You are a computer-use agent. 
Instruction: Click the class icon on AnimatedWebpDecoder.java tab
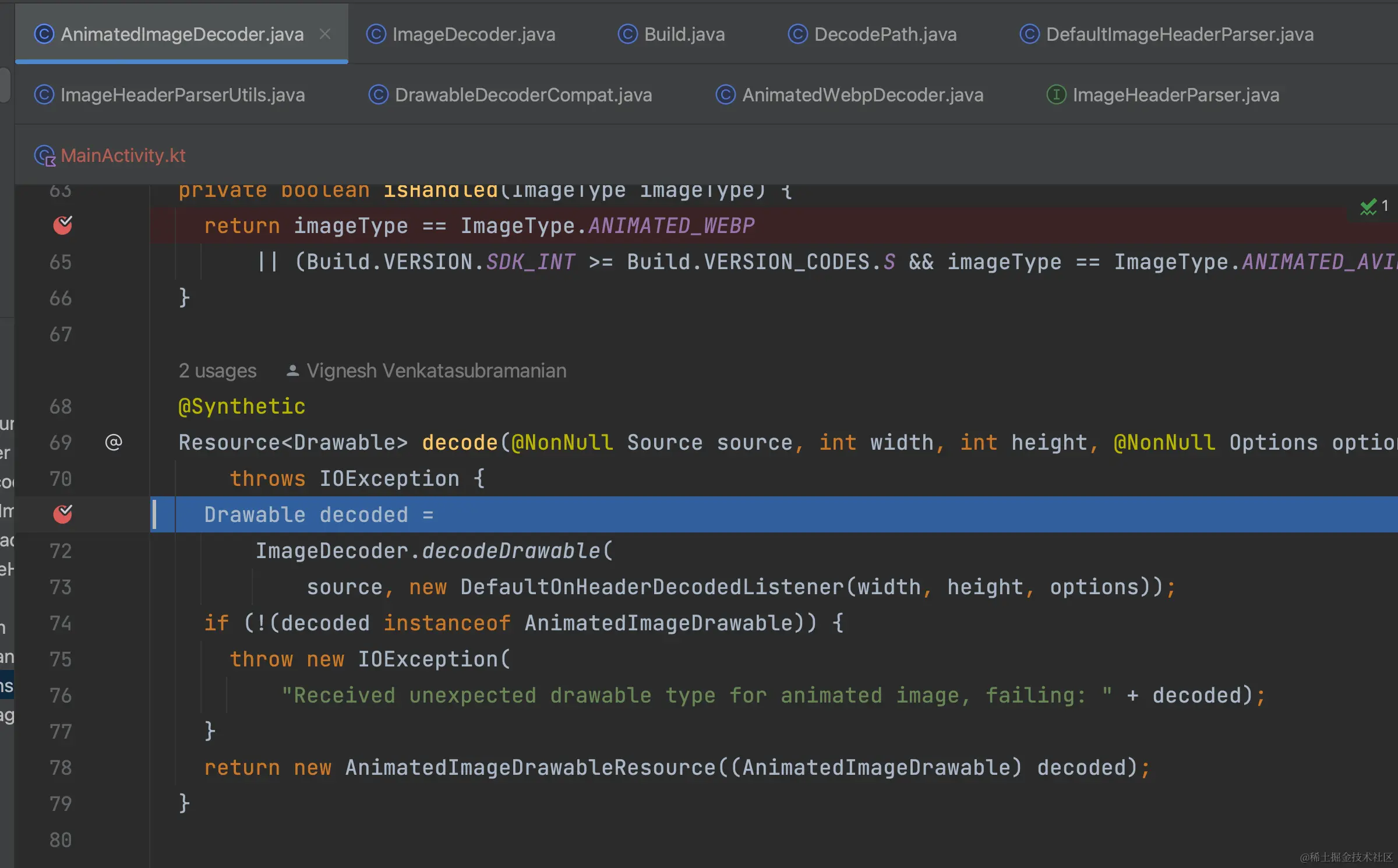726,95
